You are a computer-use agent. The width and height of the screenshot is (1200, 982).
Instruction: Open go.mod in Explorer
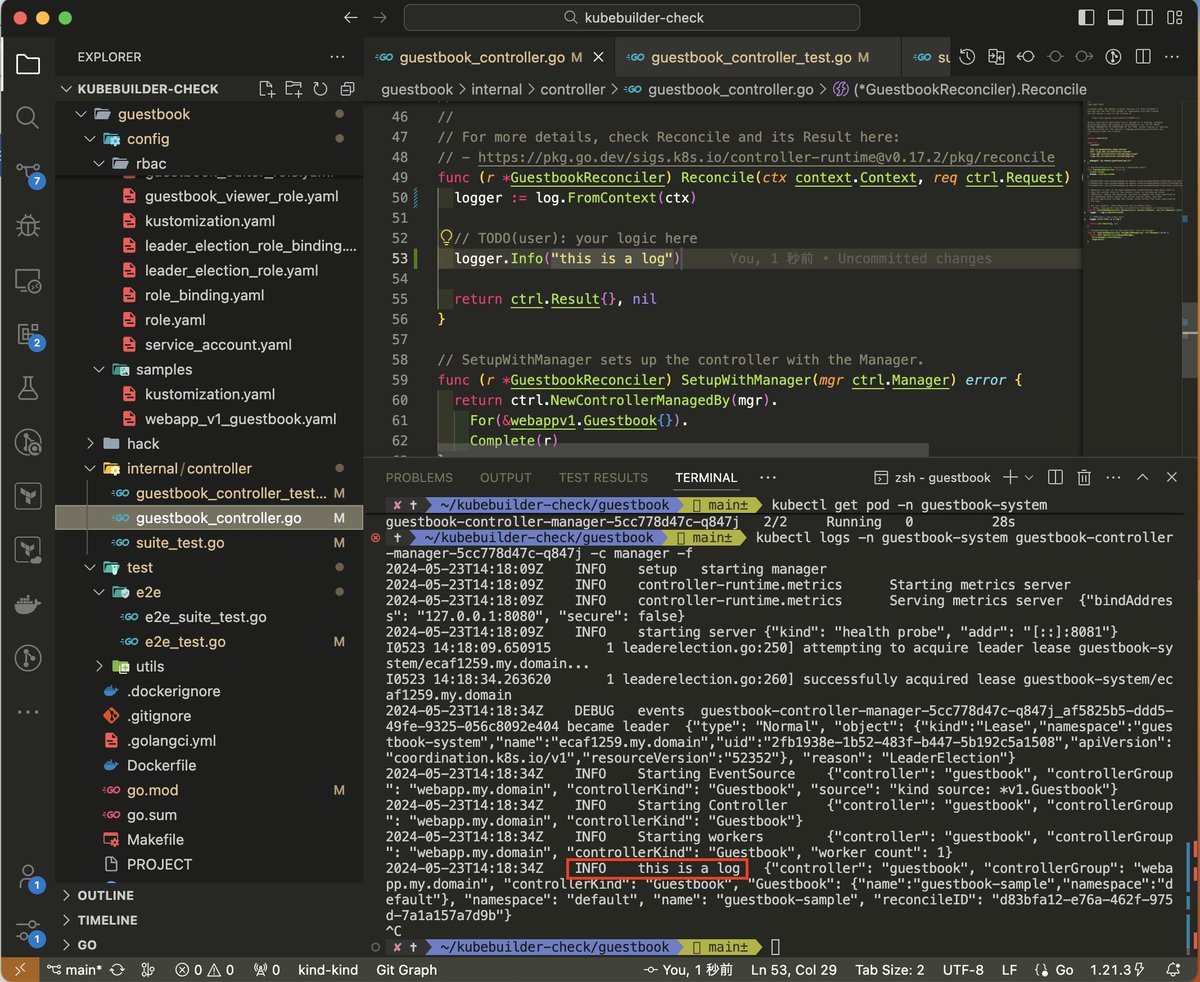pos(152,790)
